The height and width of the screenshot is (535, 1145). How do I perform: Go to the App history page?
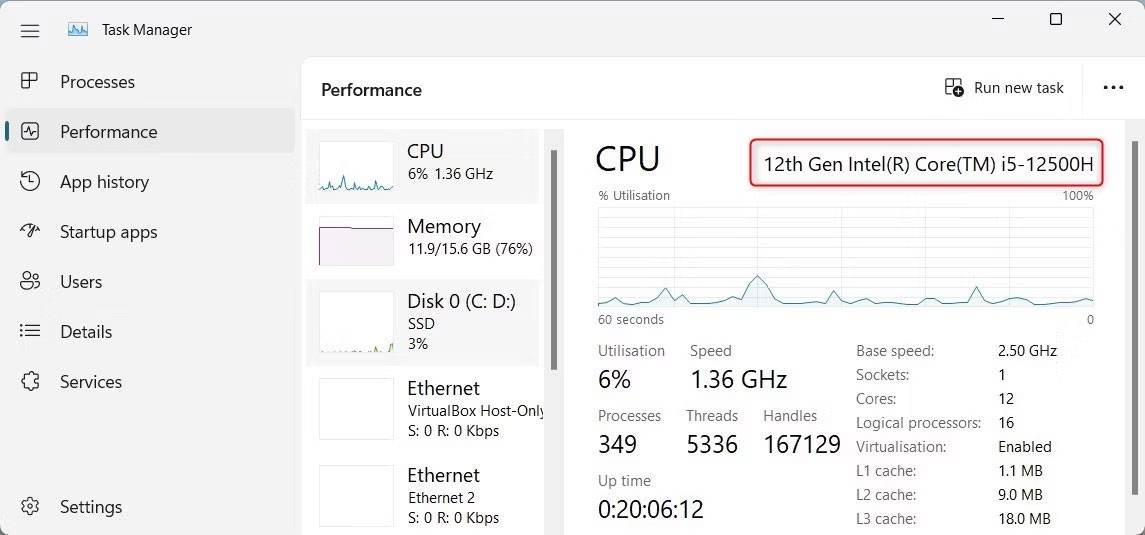pyautogui.click(x=104, y=182)
